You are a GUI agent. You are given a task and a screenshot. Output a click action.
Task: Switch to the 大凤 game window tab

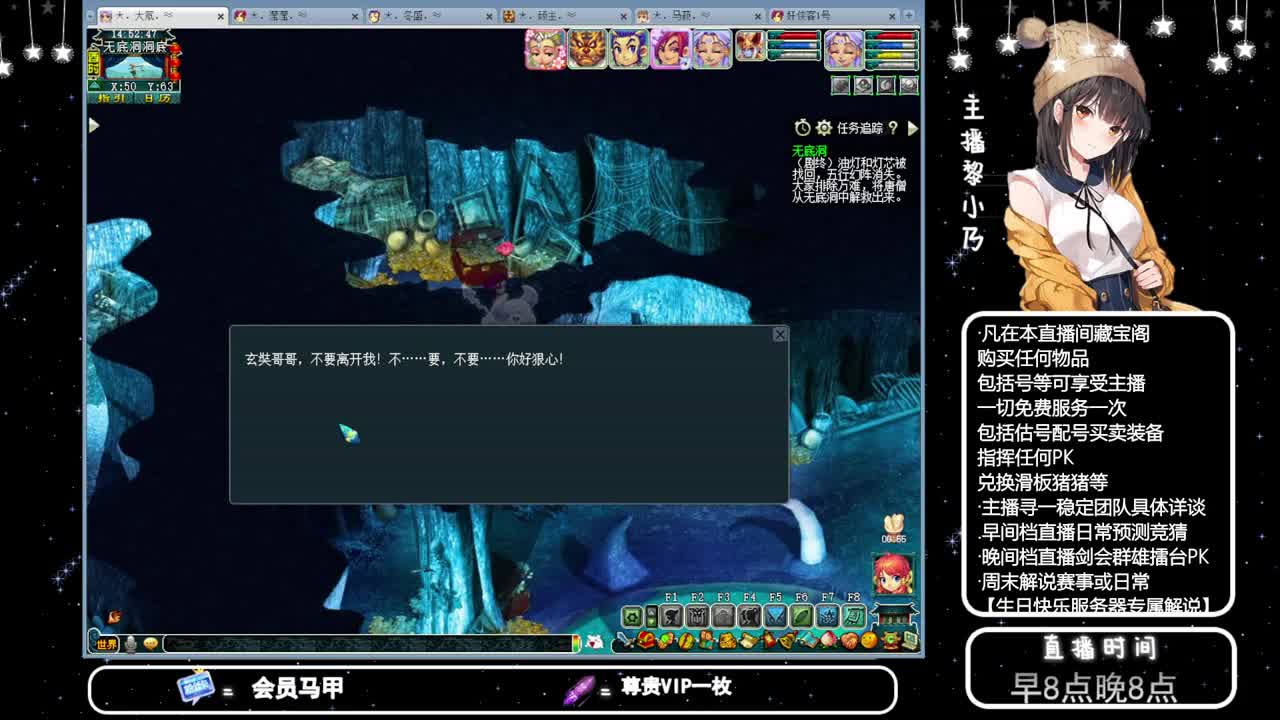pyautogui.click(x=160, y=16)
